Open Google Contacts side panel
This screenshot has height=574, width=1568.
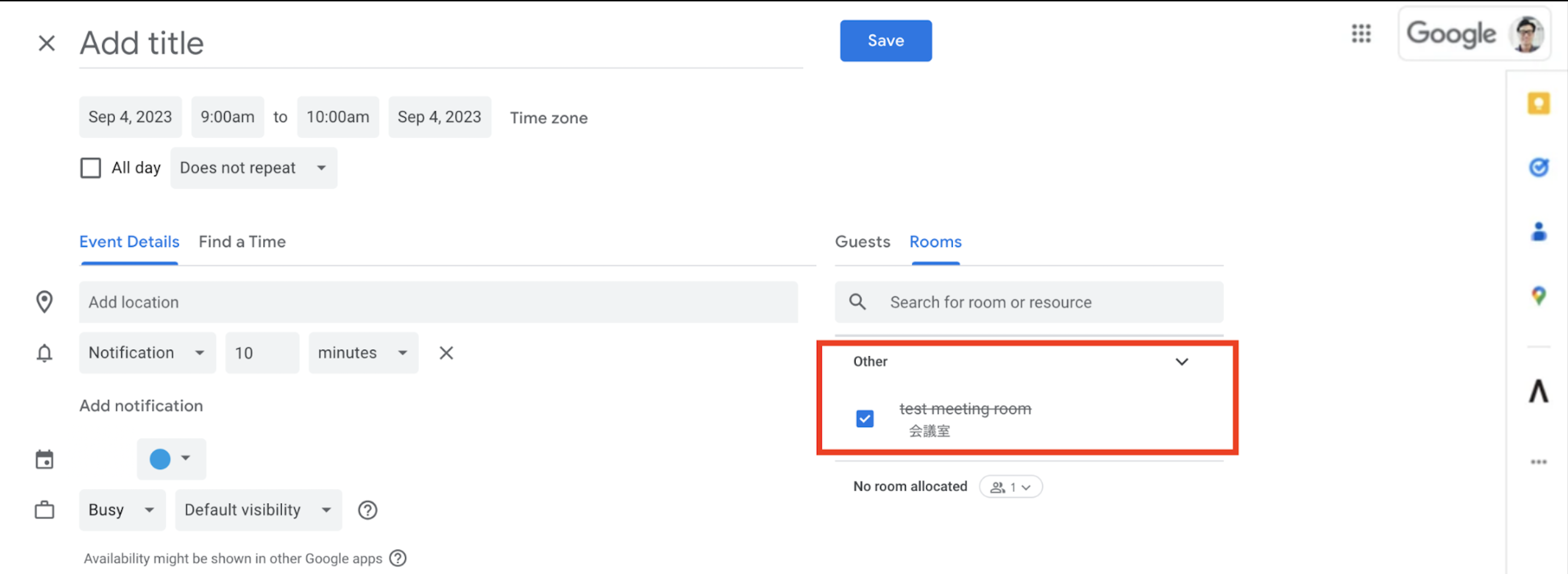[x=1540, y=232]
